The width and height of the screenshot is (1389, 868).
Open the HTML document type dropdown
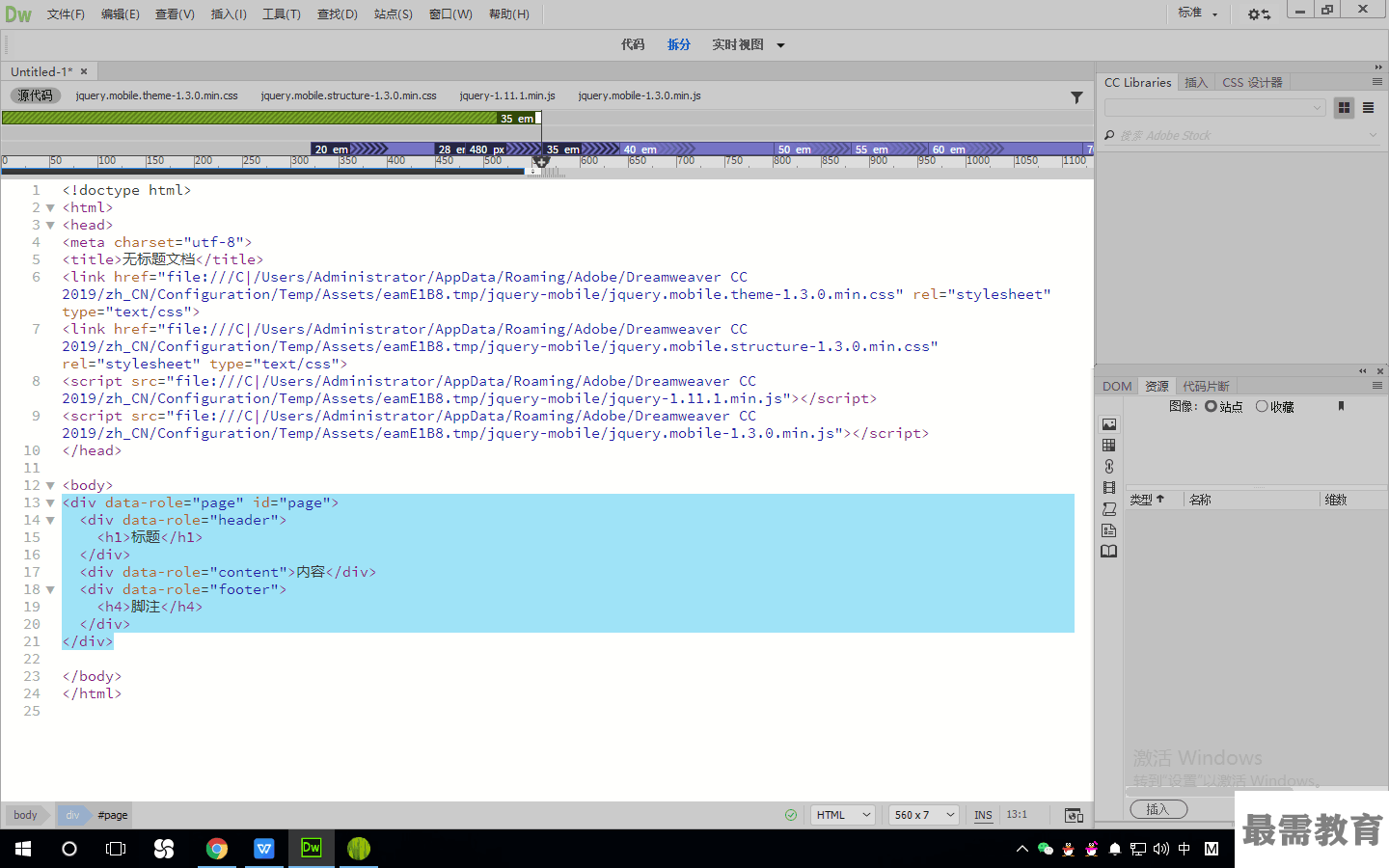click(842, 815)
